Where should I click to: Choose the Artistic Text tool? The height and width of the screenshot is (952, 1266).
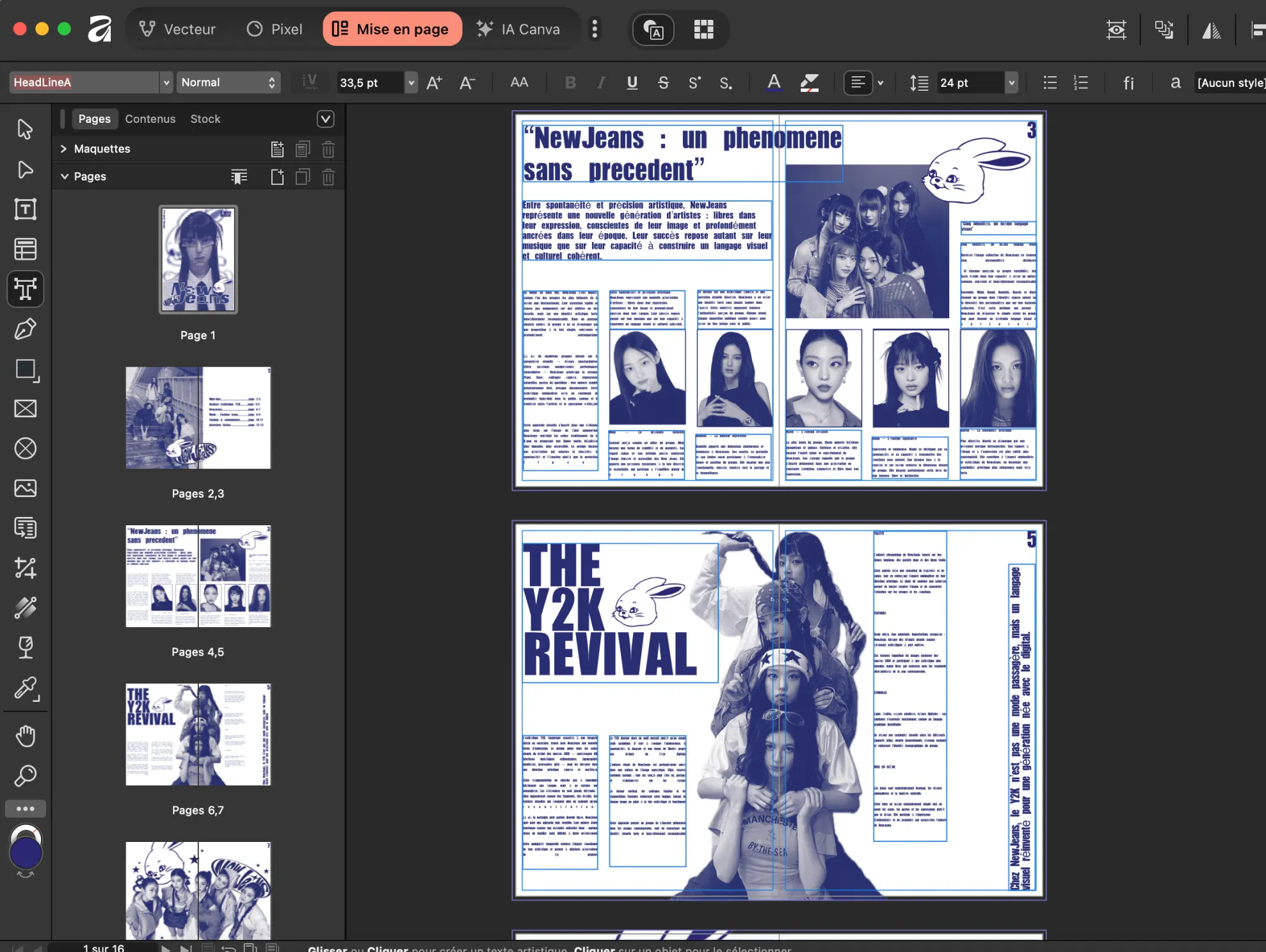pos(26,289)
